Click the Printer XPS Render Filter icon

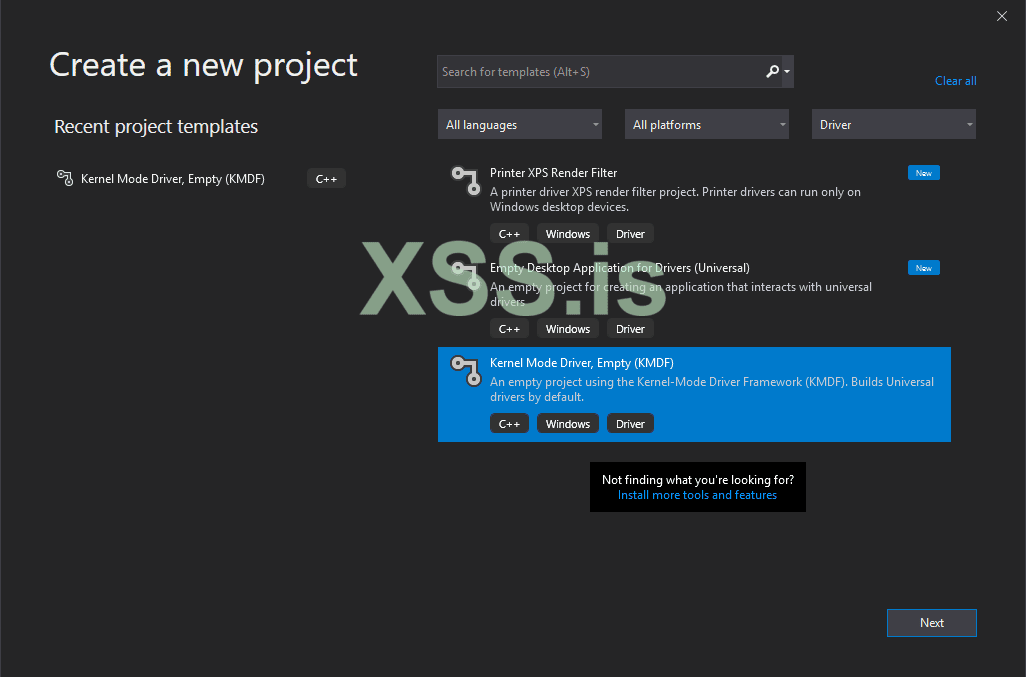466,181
